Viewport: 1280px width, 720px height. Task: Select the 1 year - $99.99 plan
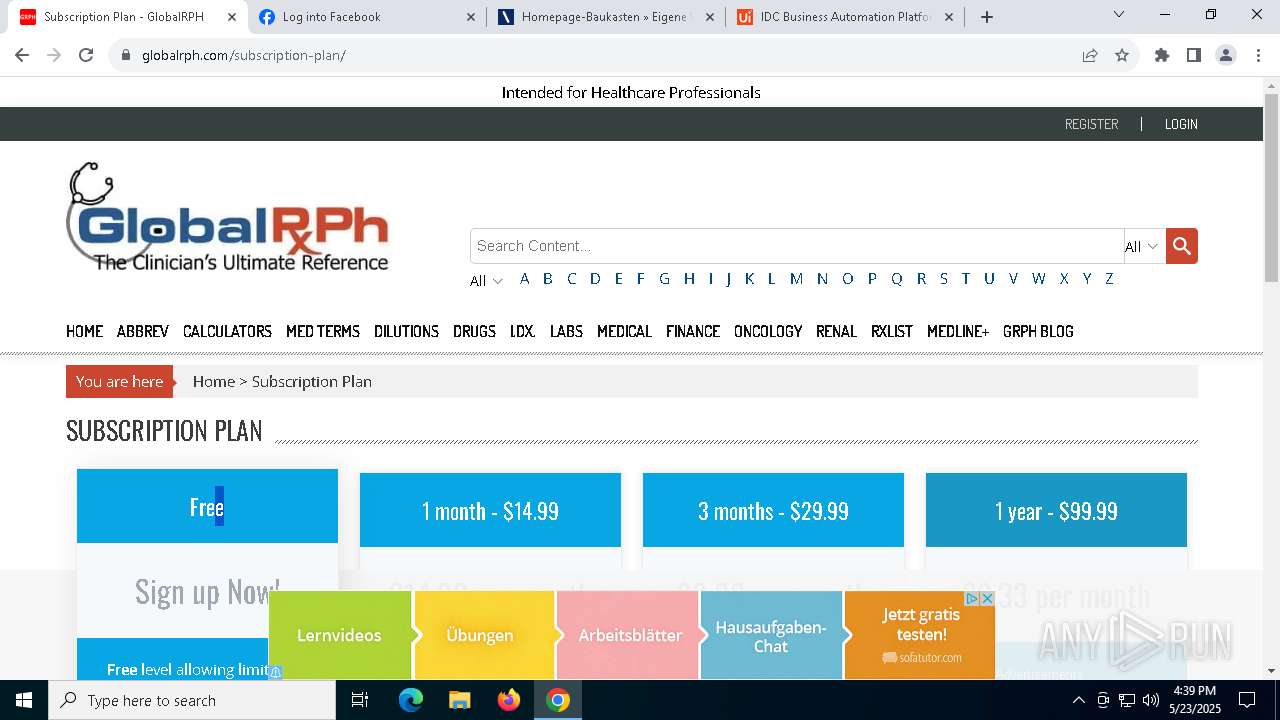[x=1056, y=510]
